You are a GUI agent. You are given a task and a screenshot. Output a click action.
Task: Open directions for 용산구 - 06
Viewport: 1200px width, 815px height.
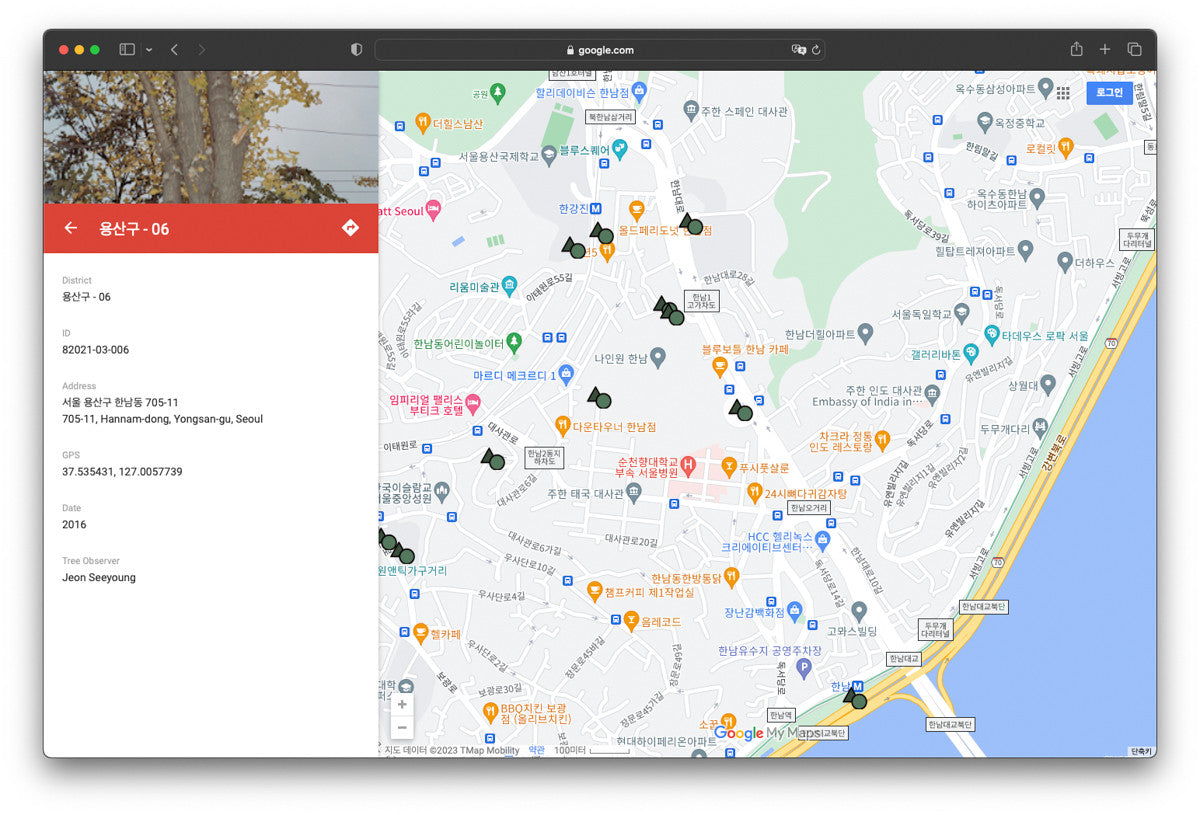pyautogui.click(x=350, y=228)
